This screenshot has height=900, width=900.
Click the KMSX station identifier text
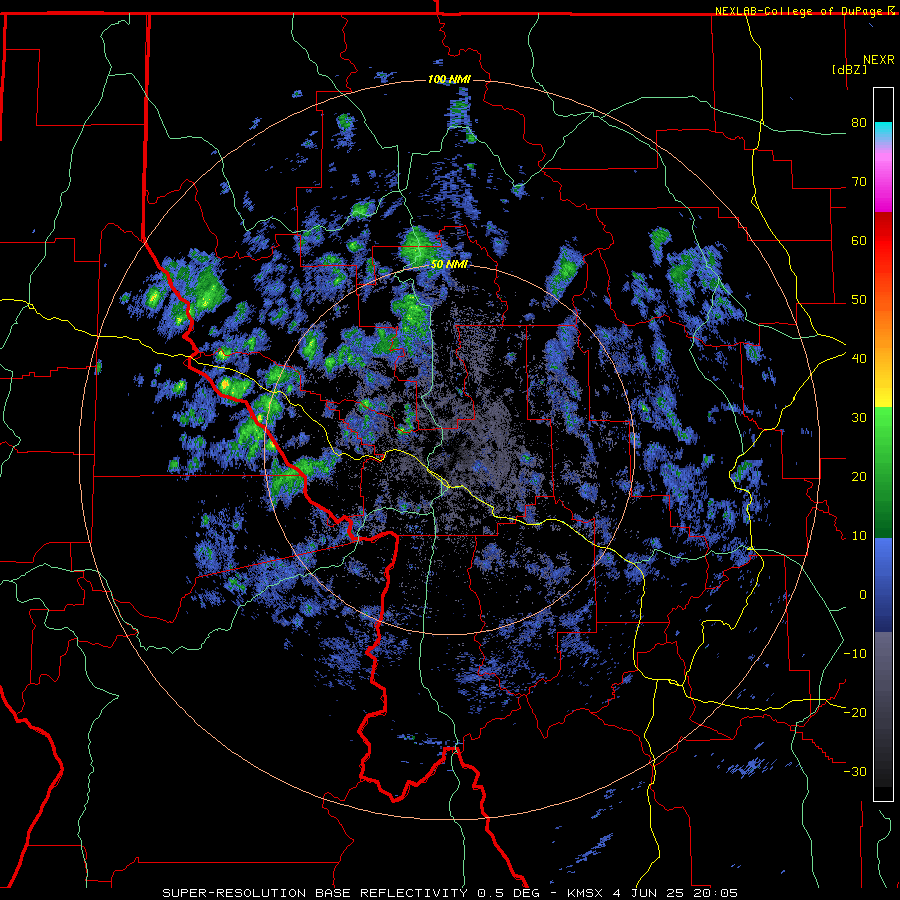583,893
